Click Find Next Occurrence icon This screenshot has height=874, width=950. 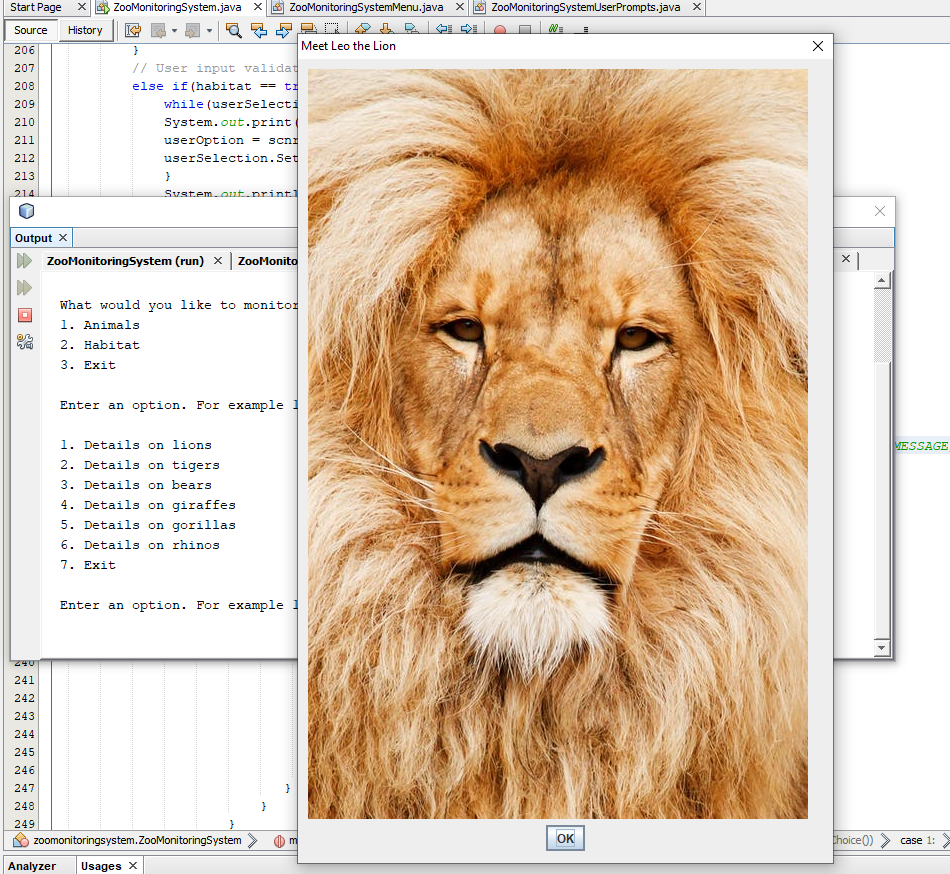point(284,30)
